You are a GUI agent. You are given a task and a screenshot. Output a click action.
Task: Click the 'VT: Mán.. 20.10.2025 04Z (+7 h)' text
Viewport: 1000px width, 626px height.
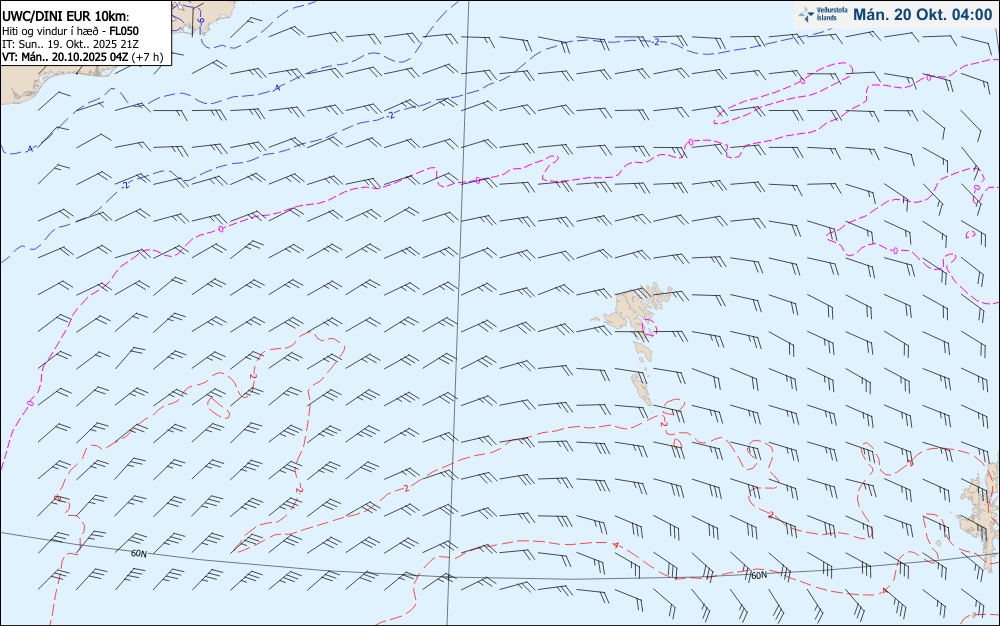click(x=82, y=57)
